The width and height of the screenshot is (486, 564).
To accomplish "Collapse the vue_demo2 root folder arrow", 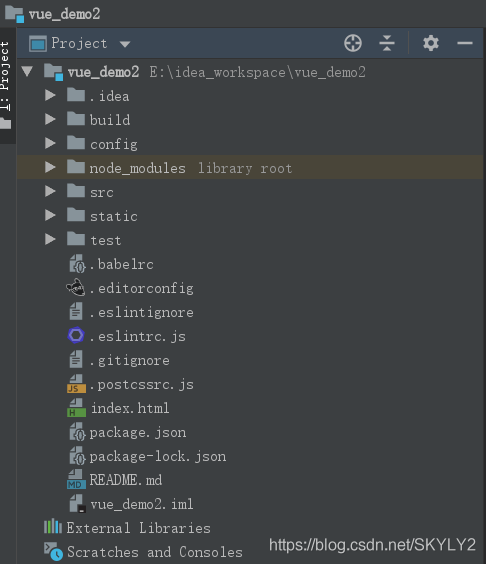I will [x=27, y=71].
